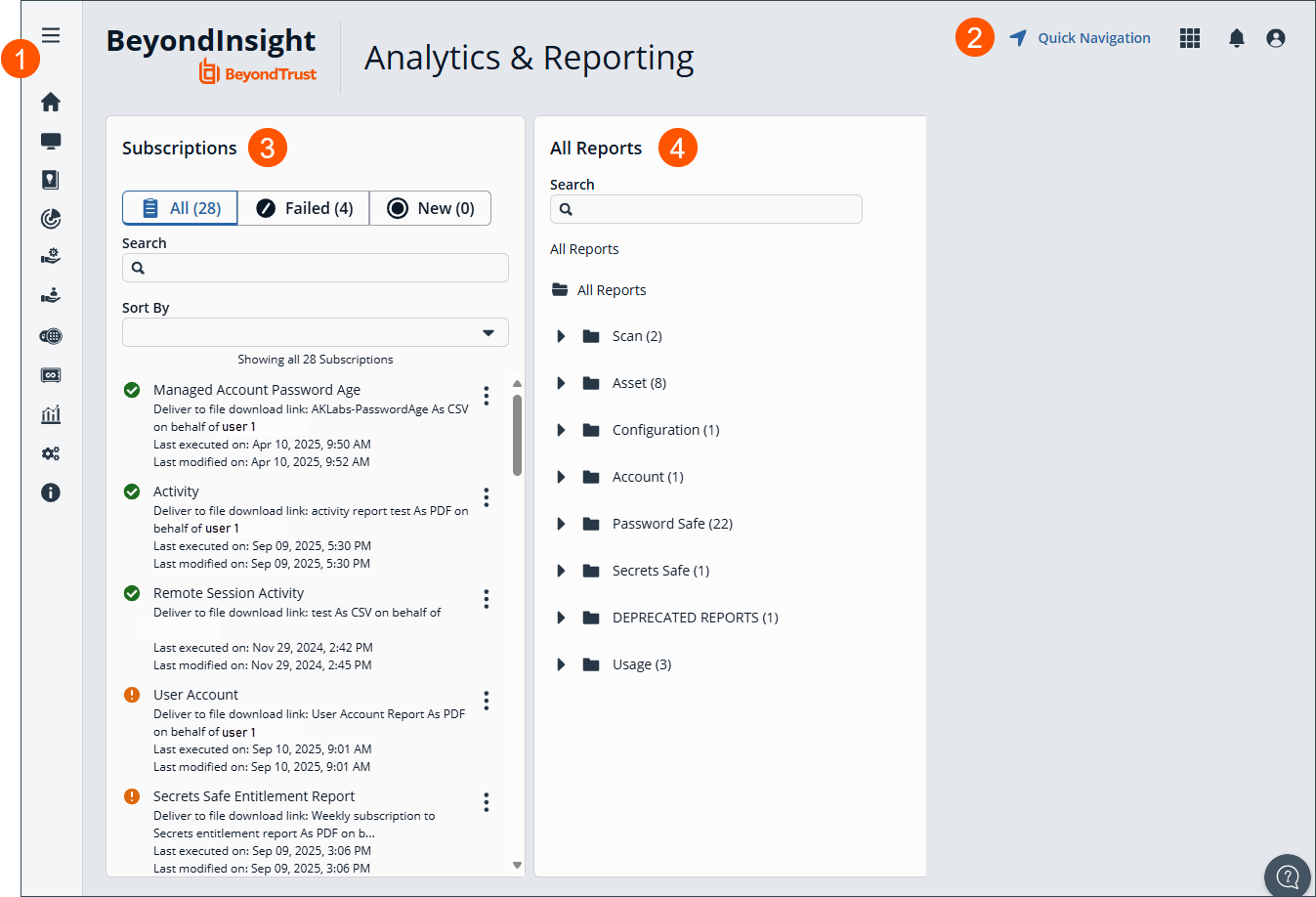Click the Remote Session Activity title

pos(229,593)
